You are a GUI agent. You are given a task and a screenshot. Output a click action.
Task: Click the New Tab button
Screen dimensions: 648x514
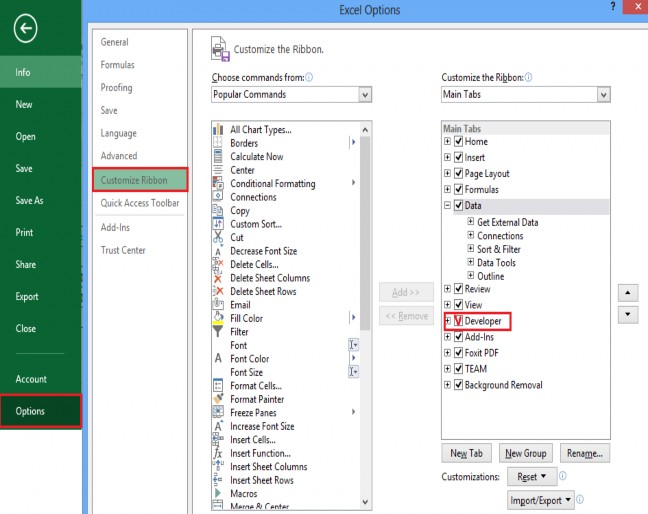(466, 453)
